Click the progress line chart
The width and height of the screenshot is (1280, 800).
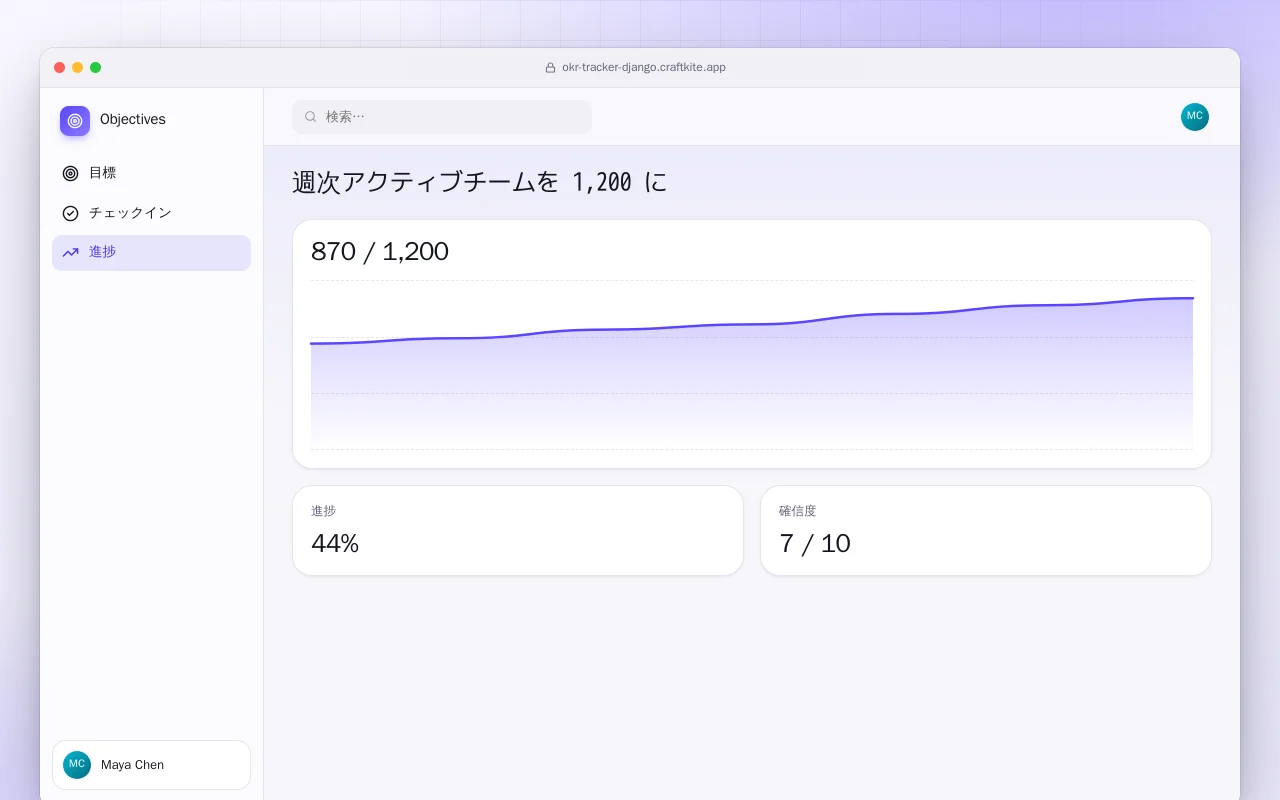coord(752,365)
